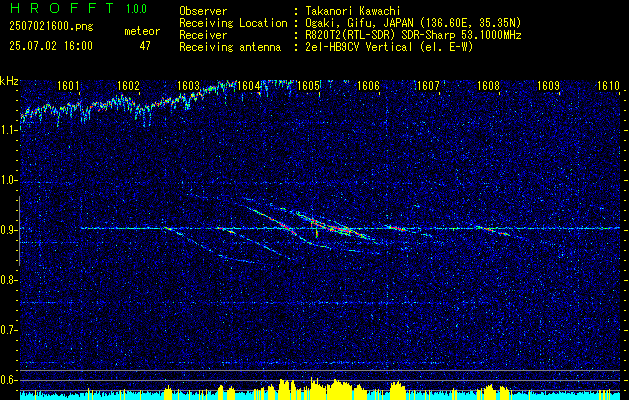Click observer name Takanori Kawachi
Screen dimensions: 629x400
click(355, 11)
